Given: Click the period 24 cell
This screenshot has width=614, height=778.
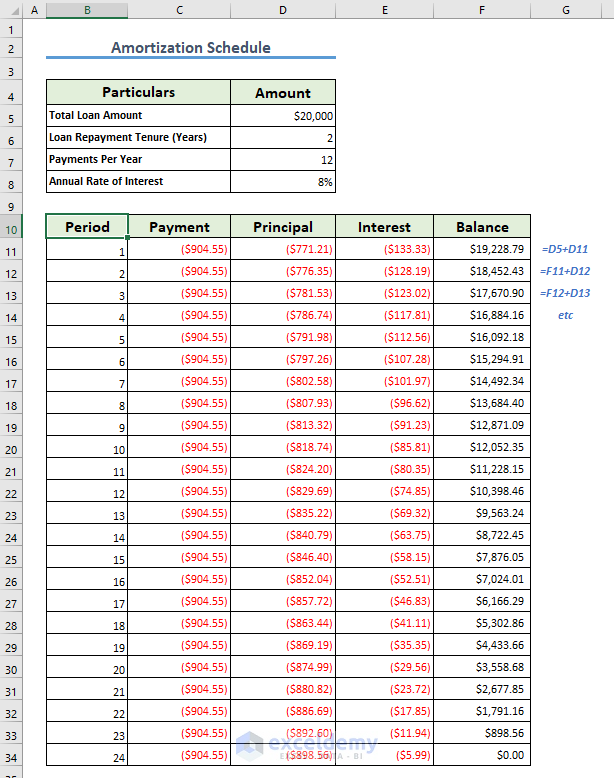Looking at the screenshot, I should 87,755.
